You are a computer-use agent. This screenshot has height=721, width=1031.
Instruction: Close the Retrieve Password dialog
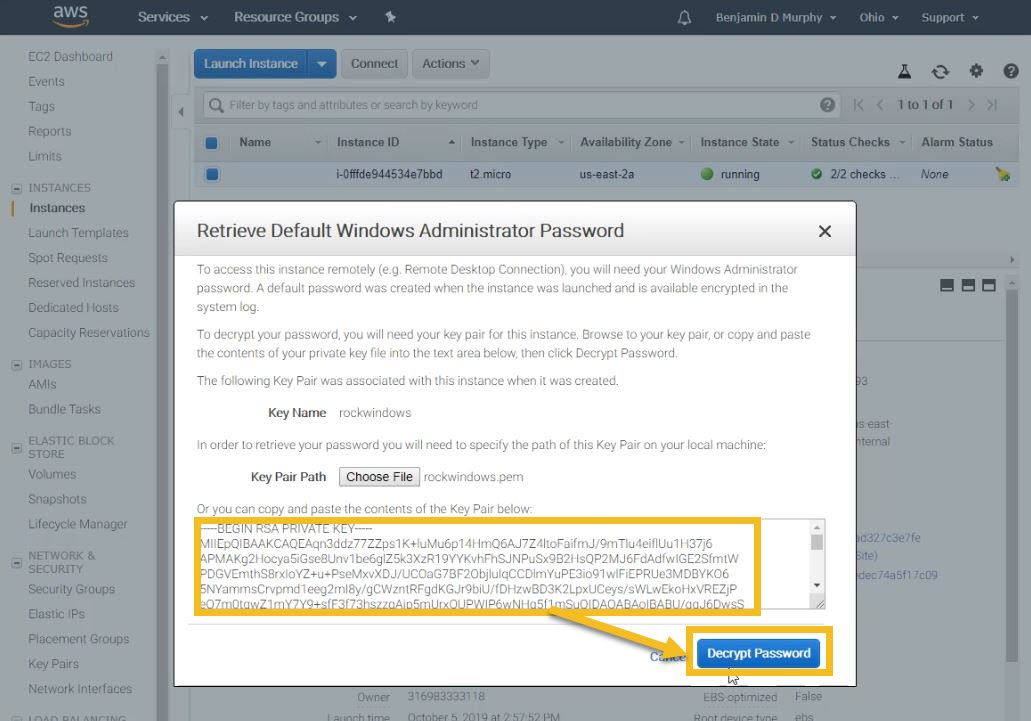click(825, 231)
